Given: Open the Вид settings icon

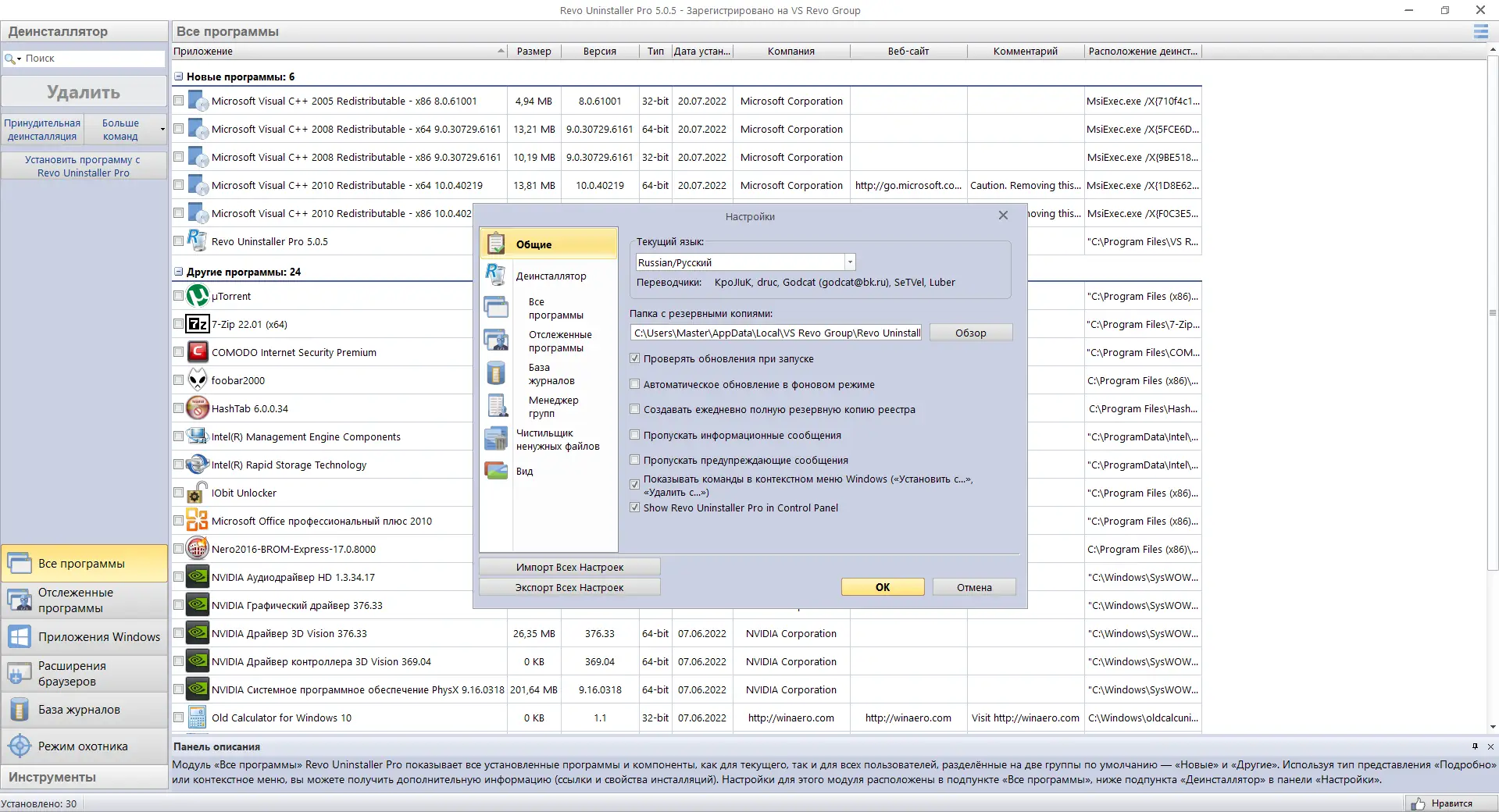Looking at the screenshot, I should pyautogui.click(x=496, y=471).
